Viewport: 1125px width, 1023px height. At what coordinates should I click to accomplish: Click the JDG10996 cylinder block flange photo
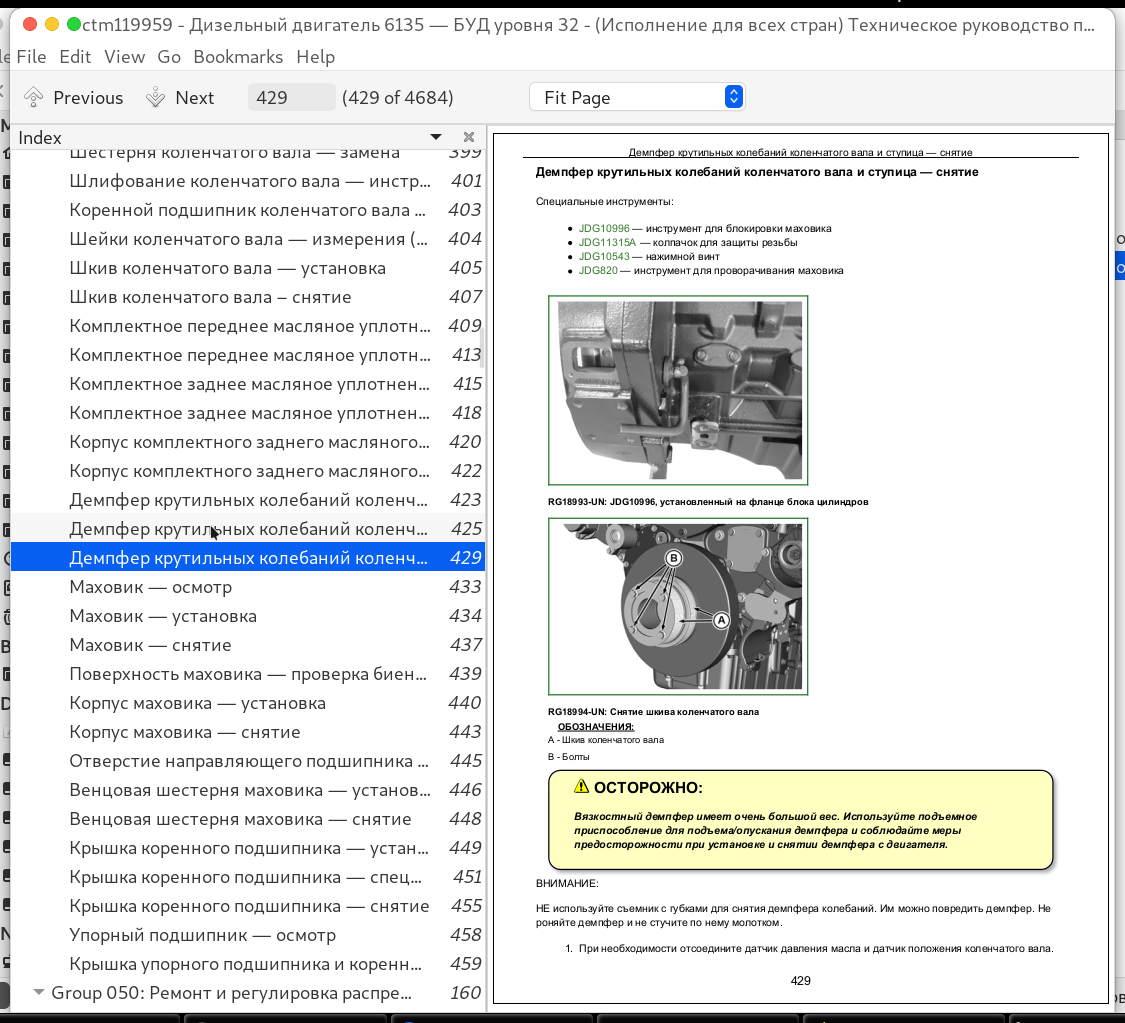678,390
